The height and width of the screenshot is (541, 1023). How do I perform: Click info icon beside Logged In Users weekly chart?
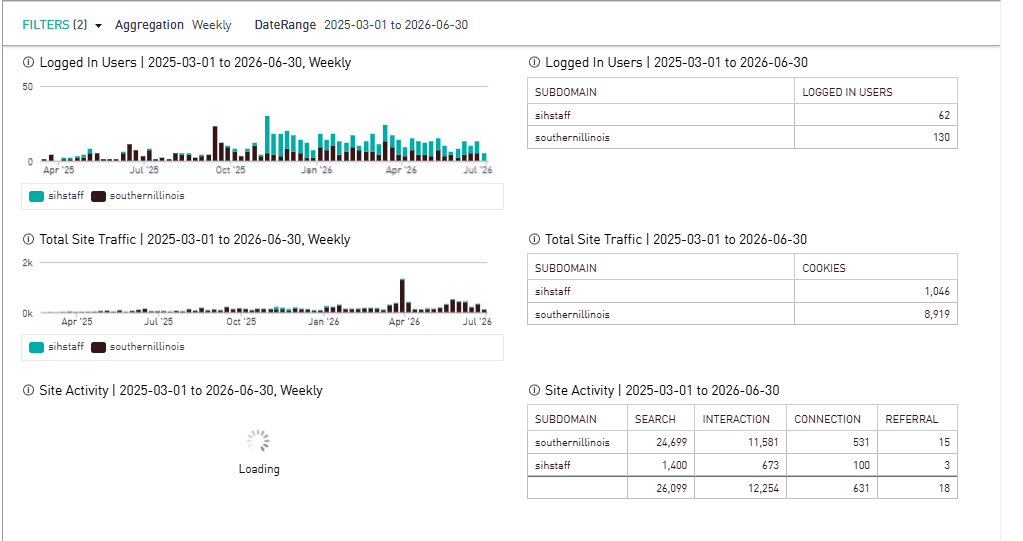[28, 63]
